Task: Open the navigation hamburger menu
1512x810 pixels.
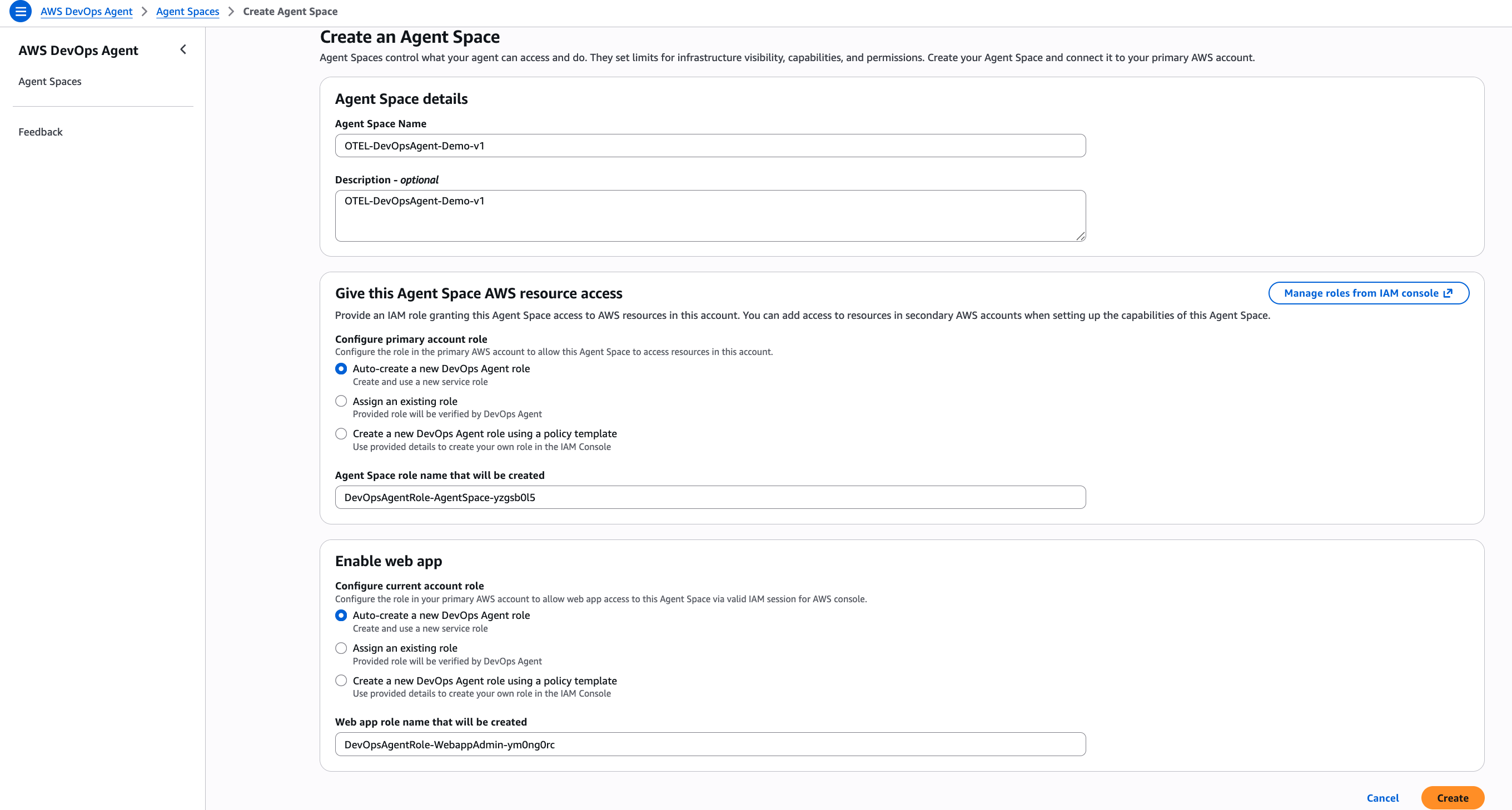Action: point(21,11)
